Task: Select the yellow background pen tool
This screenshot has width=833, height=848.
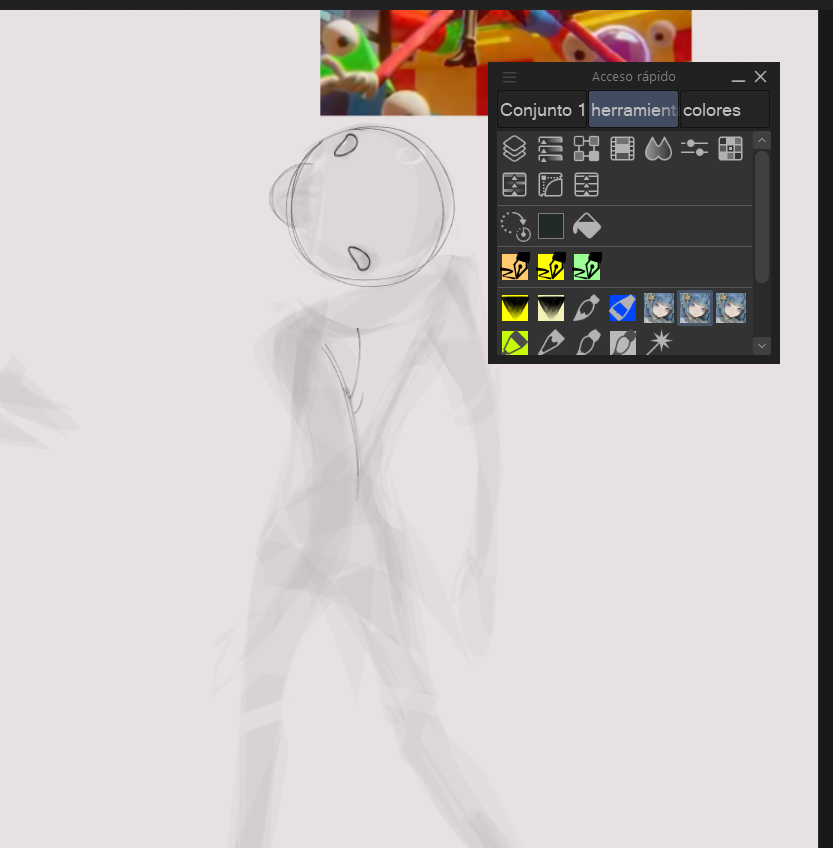Action: coord(551,267)
